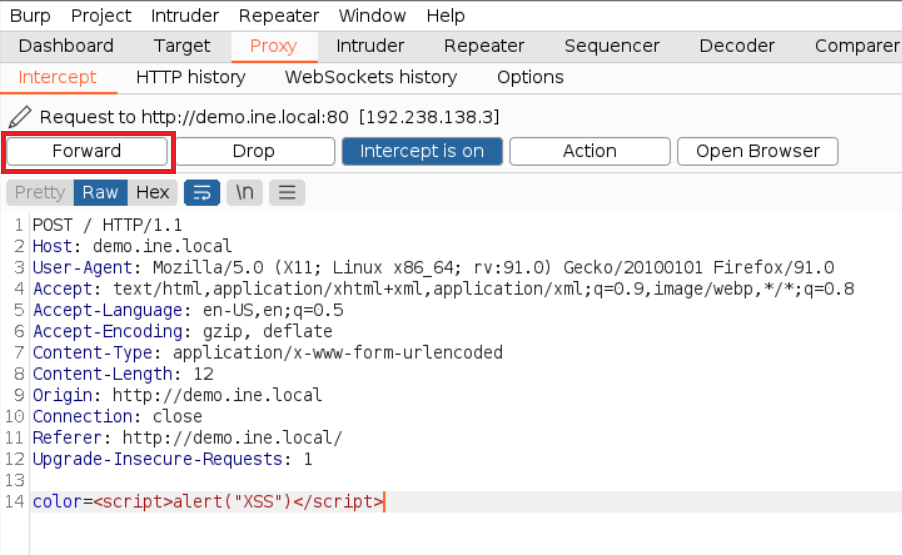Click the 'Firefox/91.0' text in User-Agent

773,267
